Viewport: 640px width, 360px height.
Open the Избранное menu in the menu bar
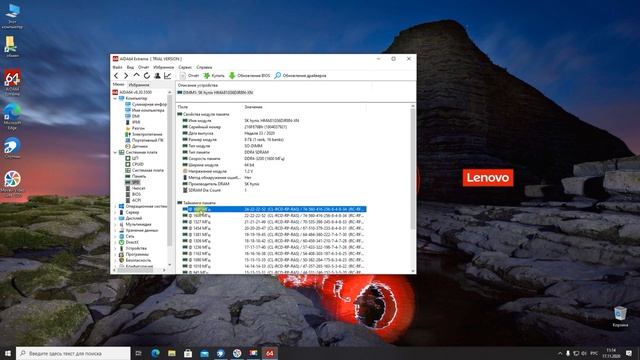pyautogui.click(x=164, y=67)
